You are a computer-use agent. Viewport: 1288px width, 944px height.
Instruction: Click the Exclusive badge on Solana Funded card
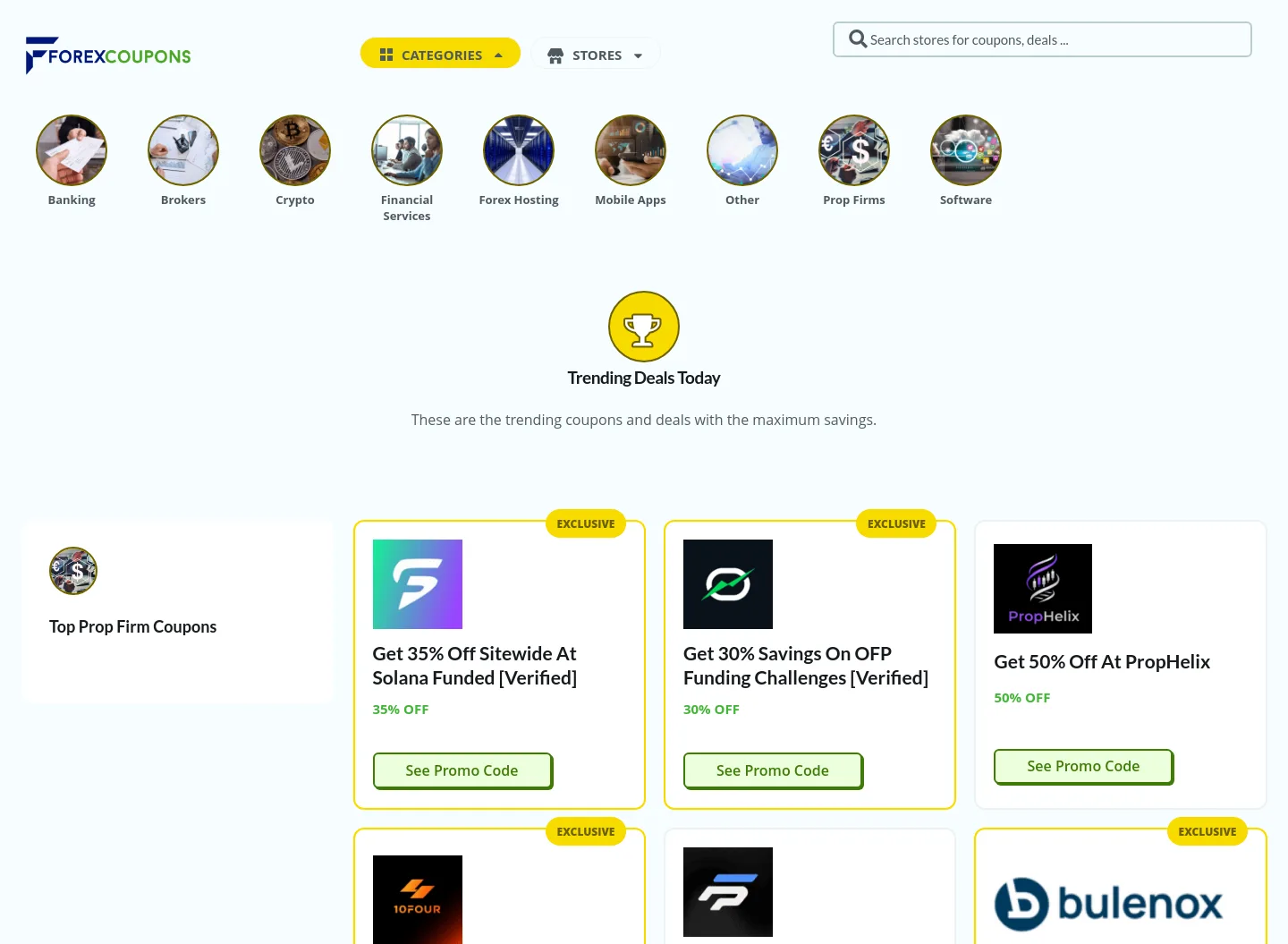tap(586, 523)
